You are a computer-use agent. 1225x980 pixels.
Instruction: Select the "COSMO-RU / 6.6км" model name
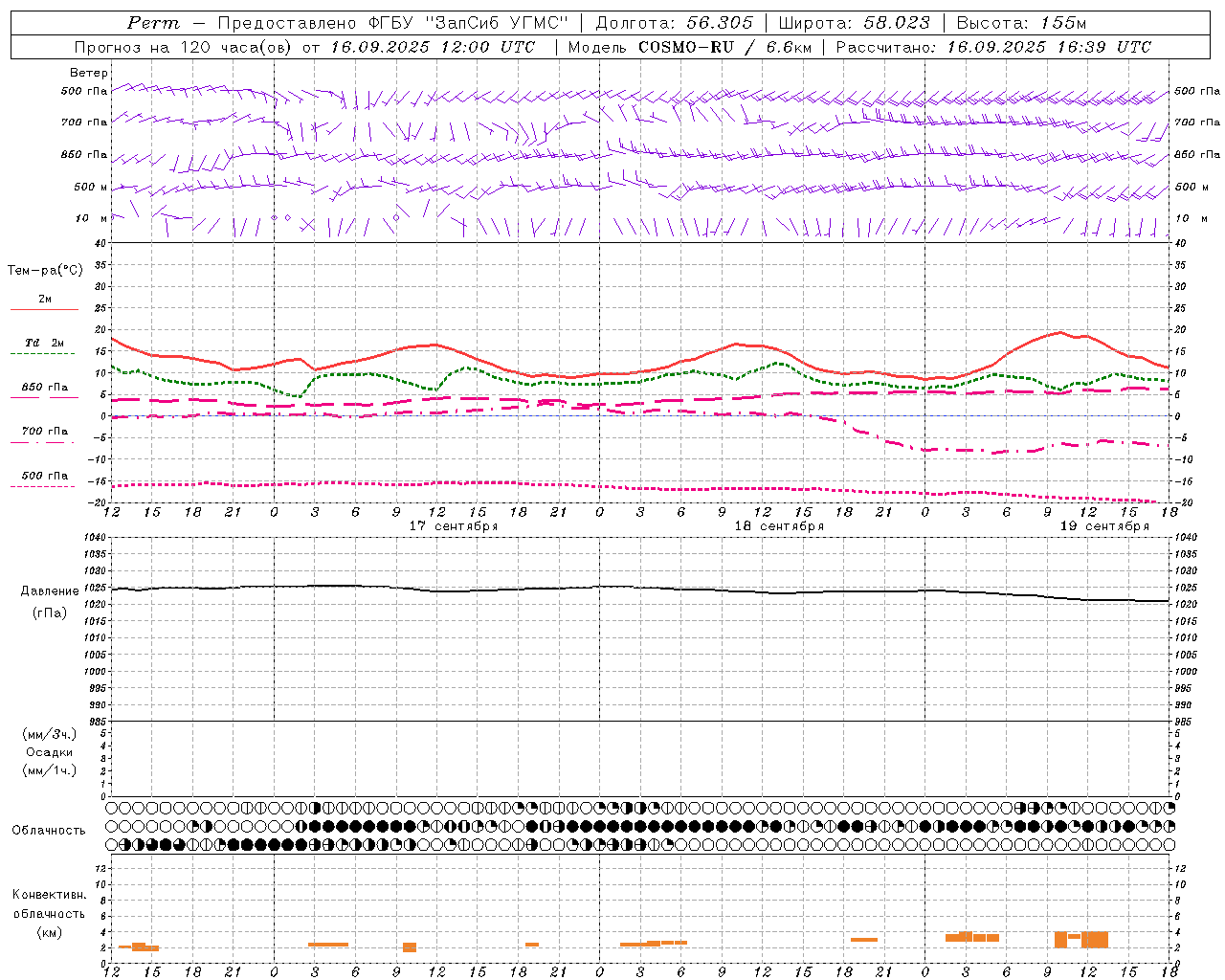tap(724, 47)
